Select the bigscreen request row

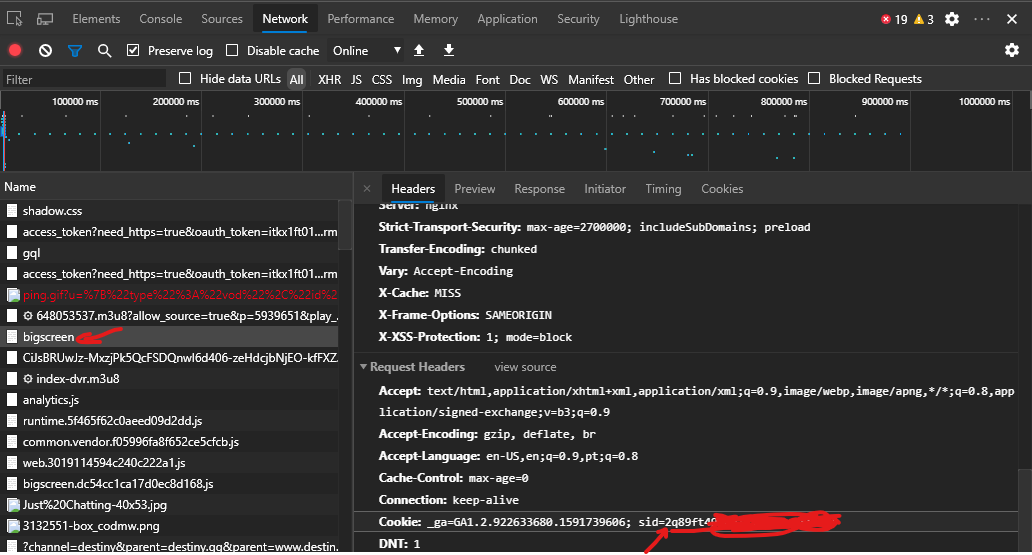click(169, 336)
